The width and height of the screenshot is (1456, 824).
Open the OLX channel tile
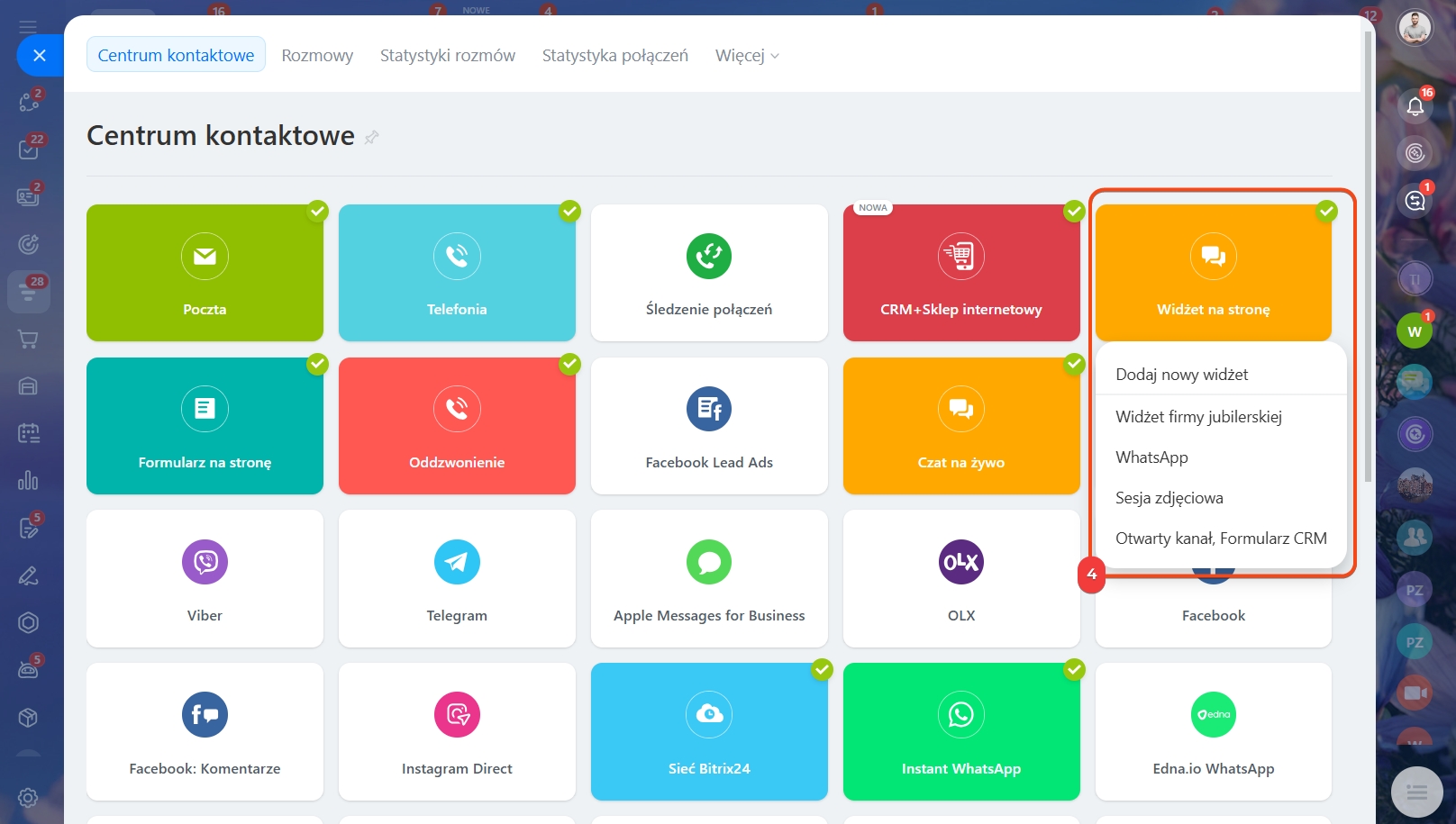(x=961, y=579)
